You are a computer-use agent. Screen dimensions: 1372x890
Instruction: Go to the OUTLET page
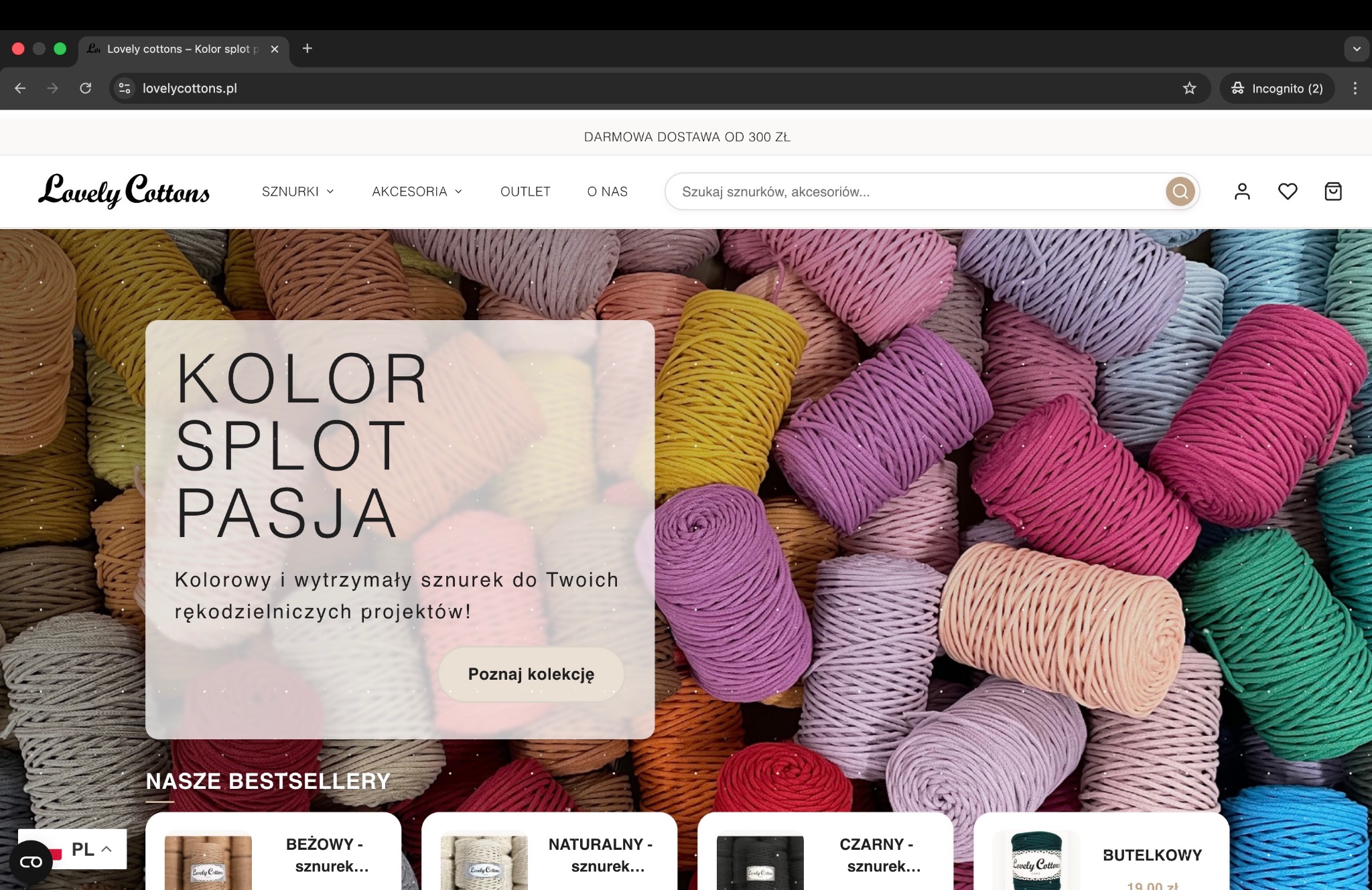tap(525, 192)
